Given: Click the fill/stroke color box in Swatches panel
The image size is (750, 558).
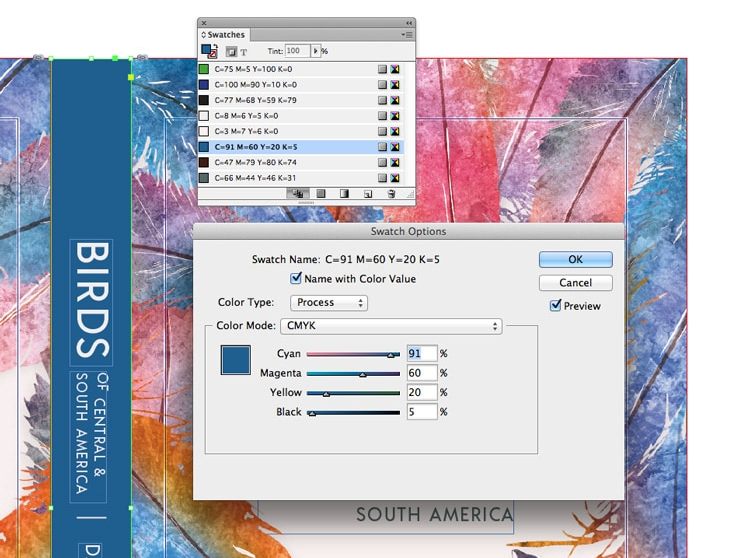Looking at the screenshot, I should (x=209, y=51).
